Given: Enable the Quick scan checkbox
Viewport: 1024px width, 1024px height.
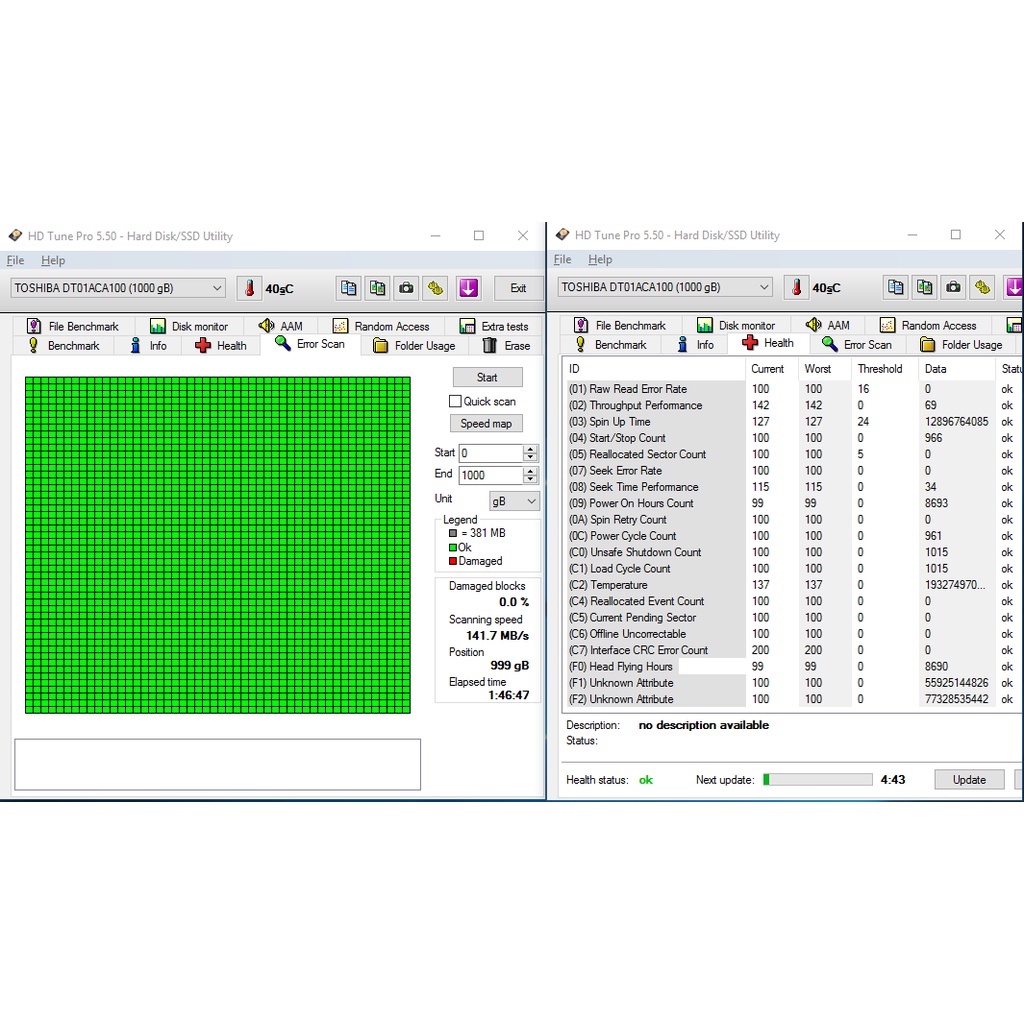Looking at the screenshot, I should point(455,401).
